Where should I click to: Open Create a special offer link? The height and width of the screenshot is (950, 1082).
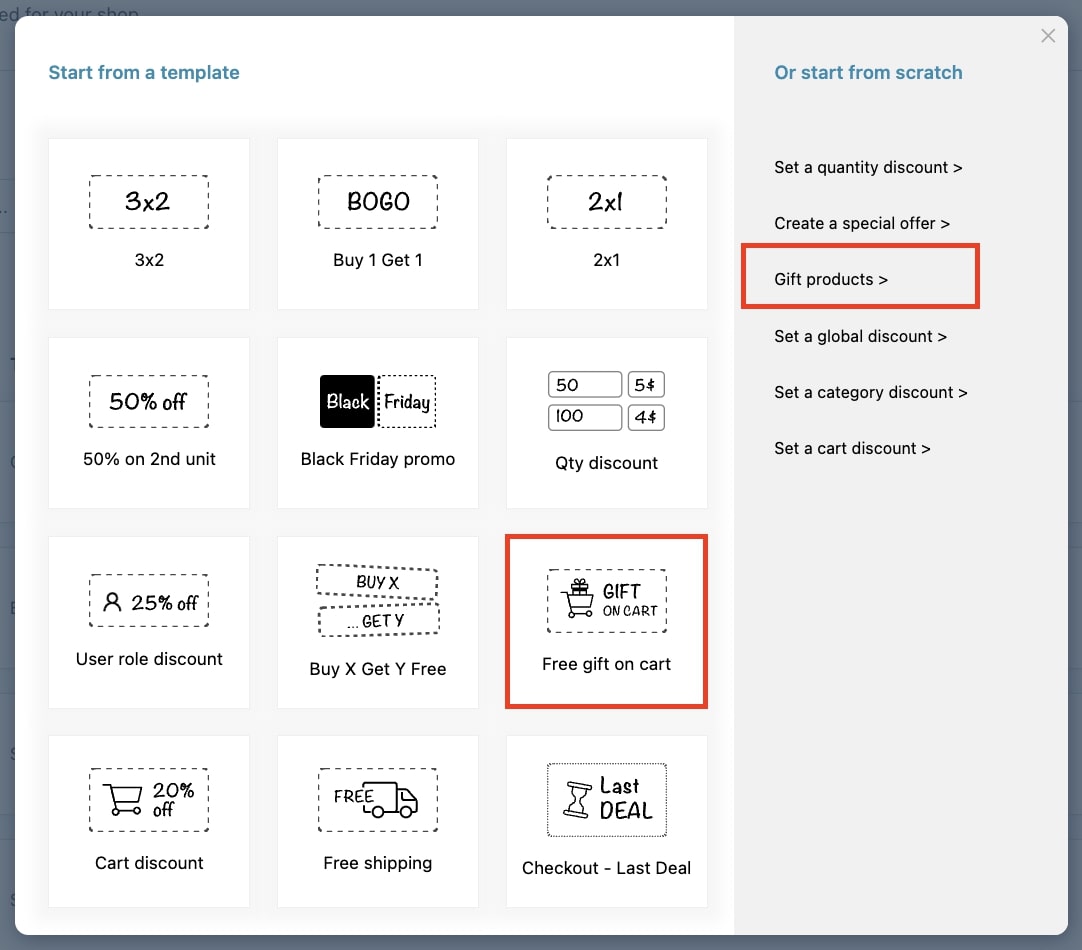(x=862, y=224)
